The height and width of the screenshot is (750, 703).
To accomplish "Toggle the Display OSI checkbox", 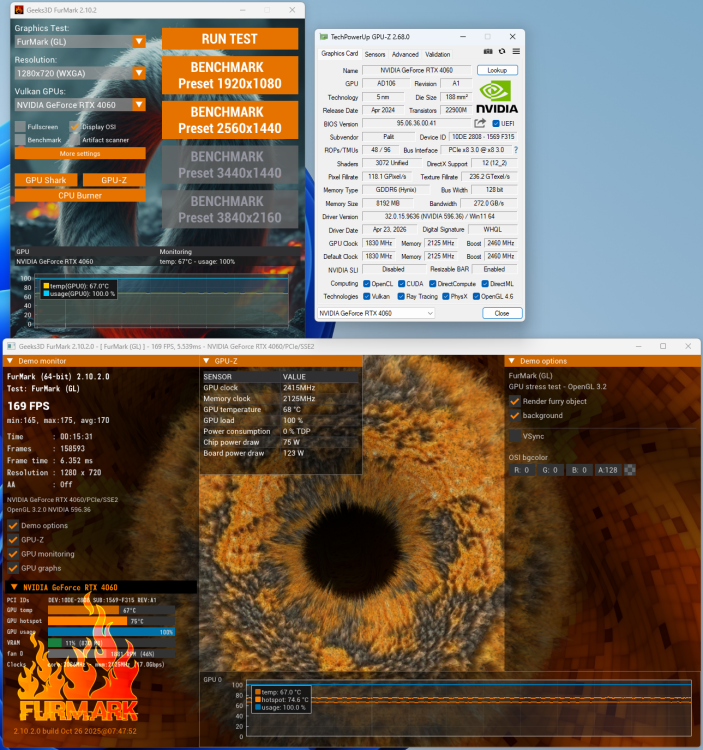I will pyautogui.click(x=75, y=127).
